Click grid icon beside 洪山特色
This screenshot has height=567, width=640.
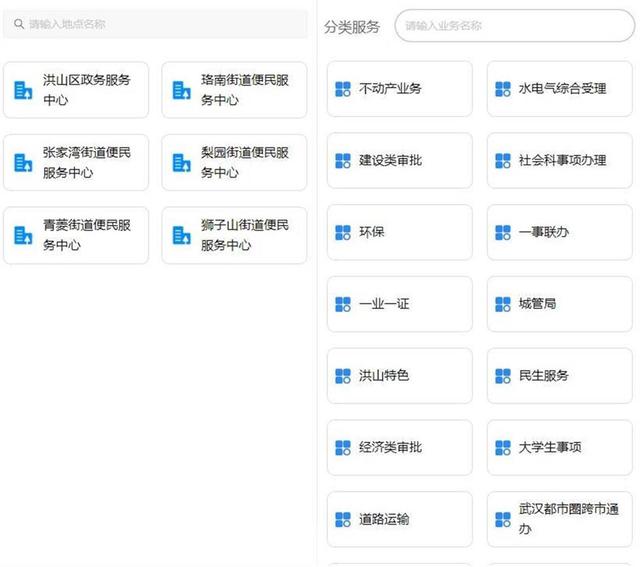(343, 376)
